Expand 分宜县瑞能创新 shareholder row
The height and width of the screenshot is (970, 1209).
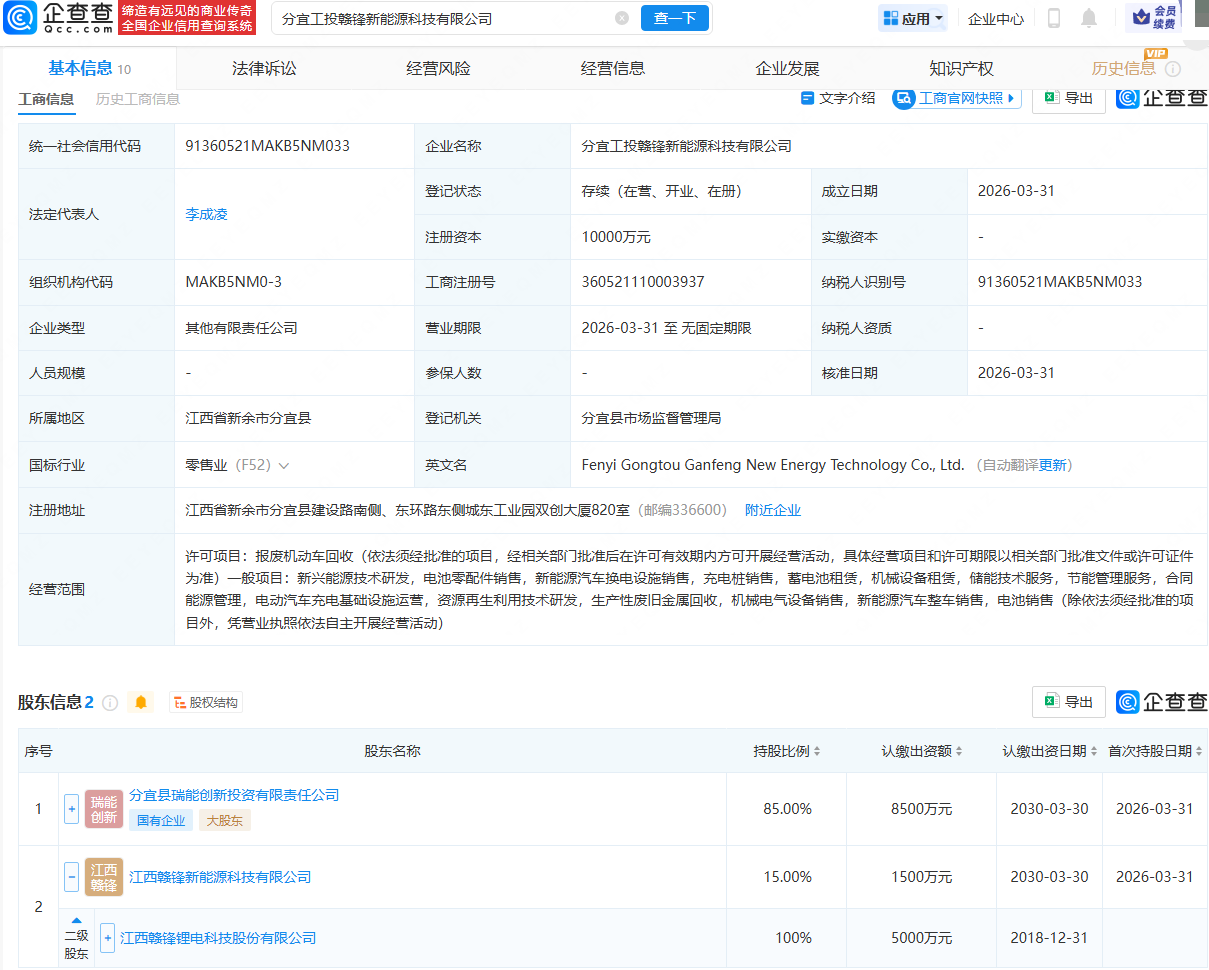point(71,808)
